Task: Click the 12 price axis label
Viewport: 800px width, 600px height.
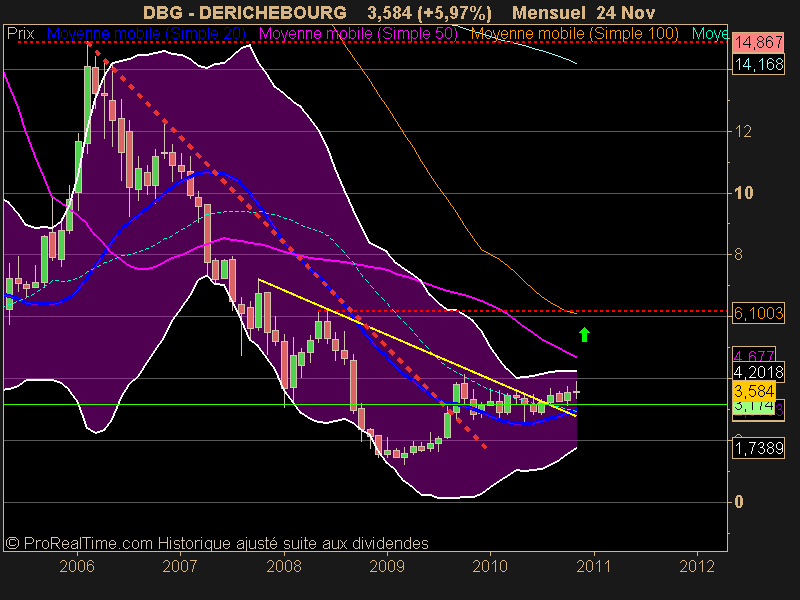Action: point(743,132)
